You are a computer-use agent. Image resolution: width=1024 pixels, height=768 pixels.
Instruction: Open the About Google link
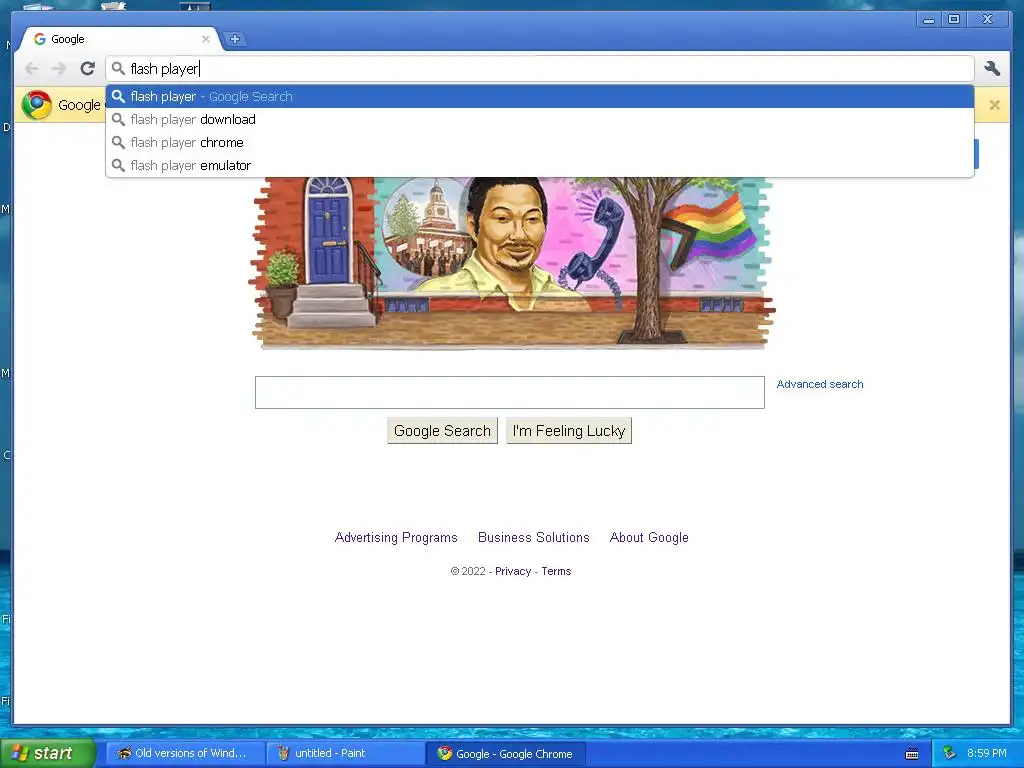pyautogui.click(x=649, y=537)
